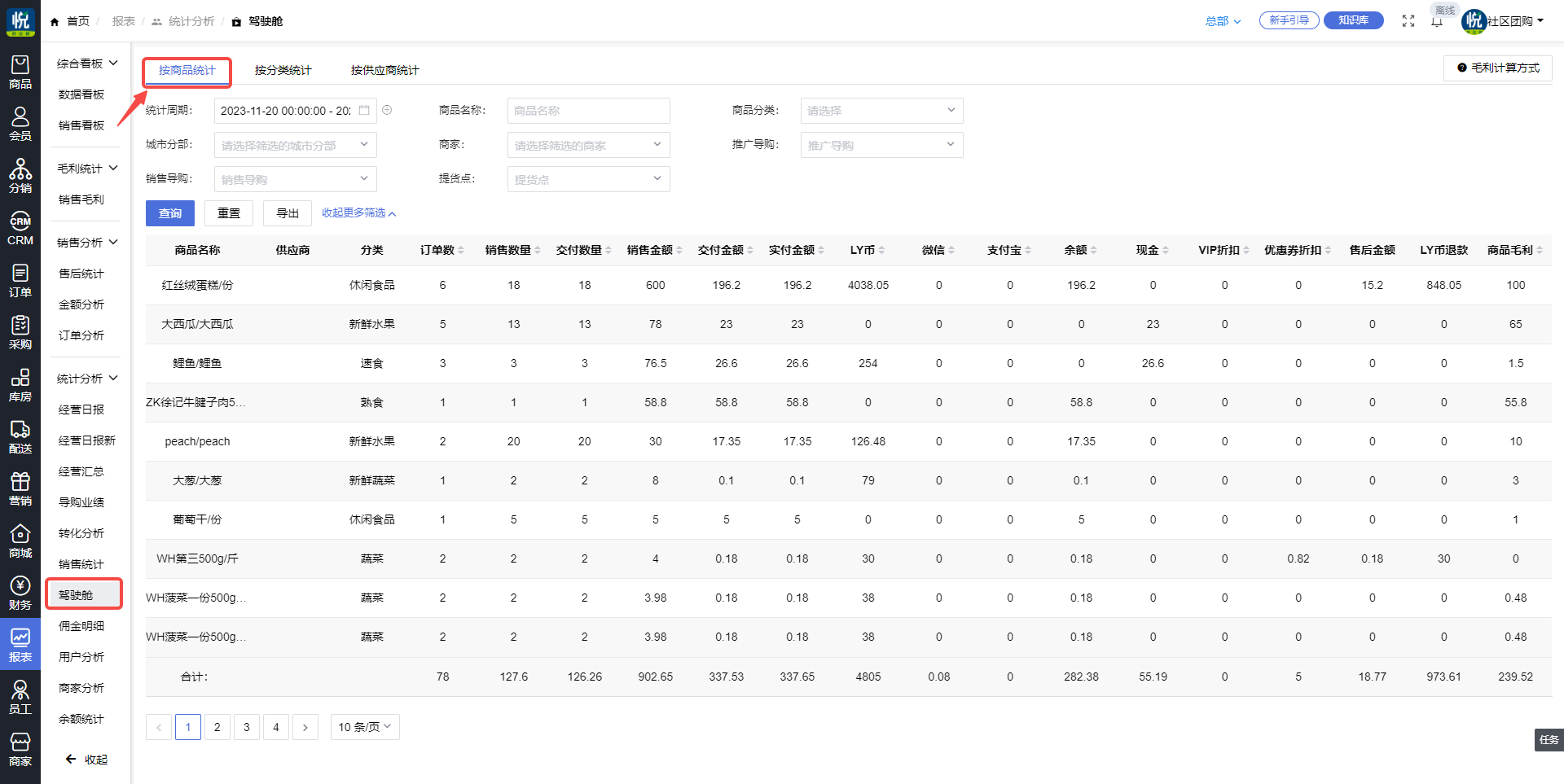Click the 重置 reset button

(229, 213)
